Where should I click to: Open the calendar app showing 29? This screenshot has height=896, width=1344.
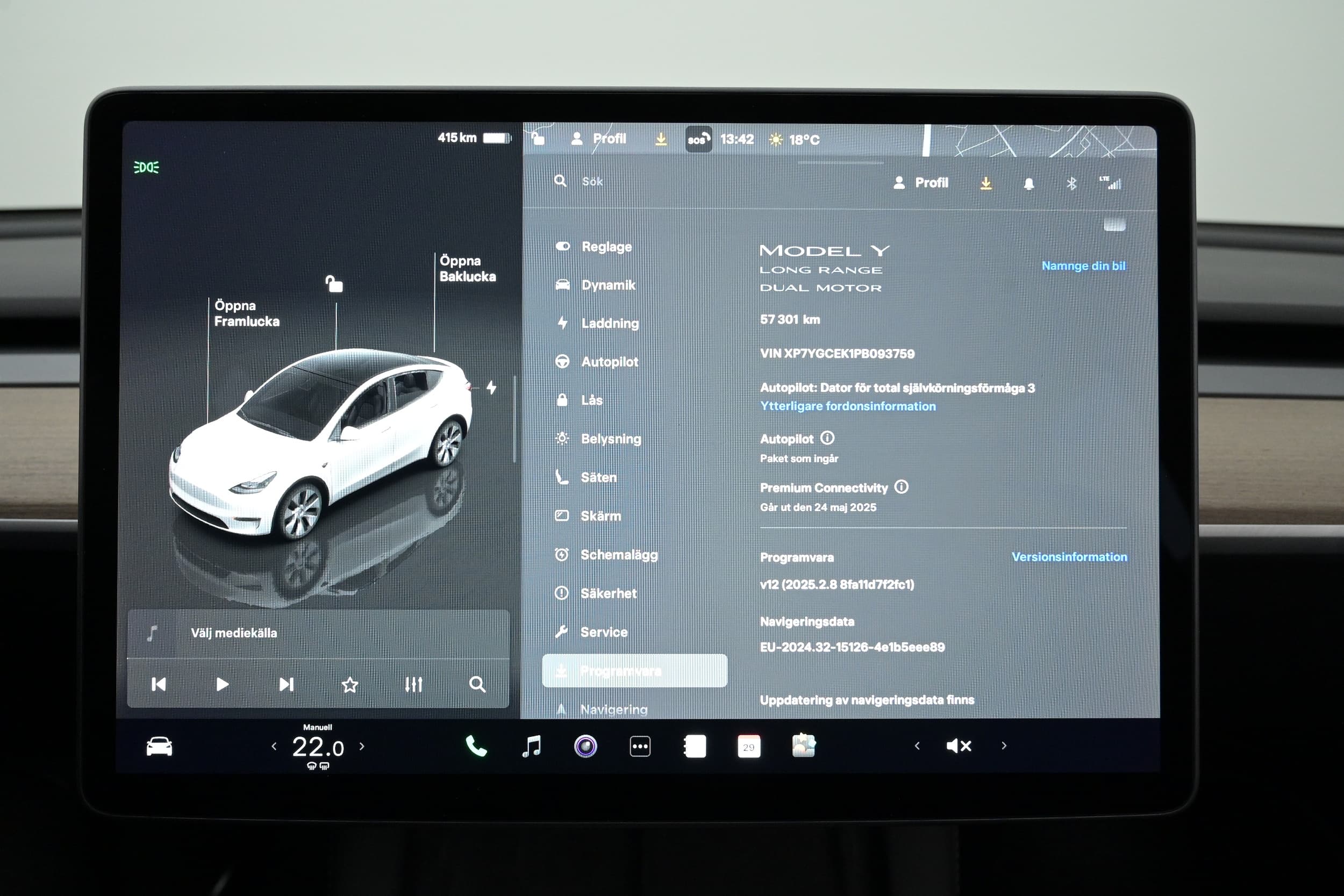click(x=749, y=746)
